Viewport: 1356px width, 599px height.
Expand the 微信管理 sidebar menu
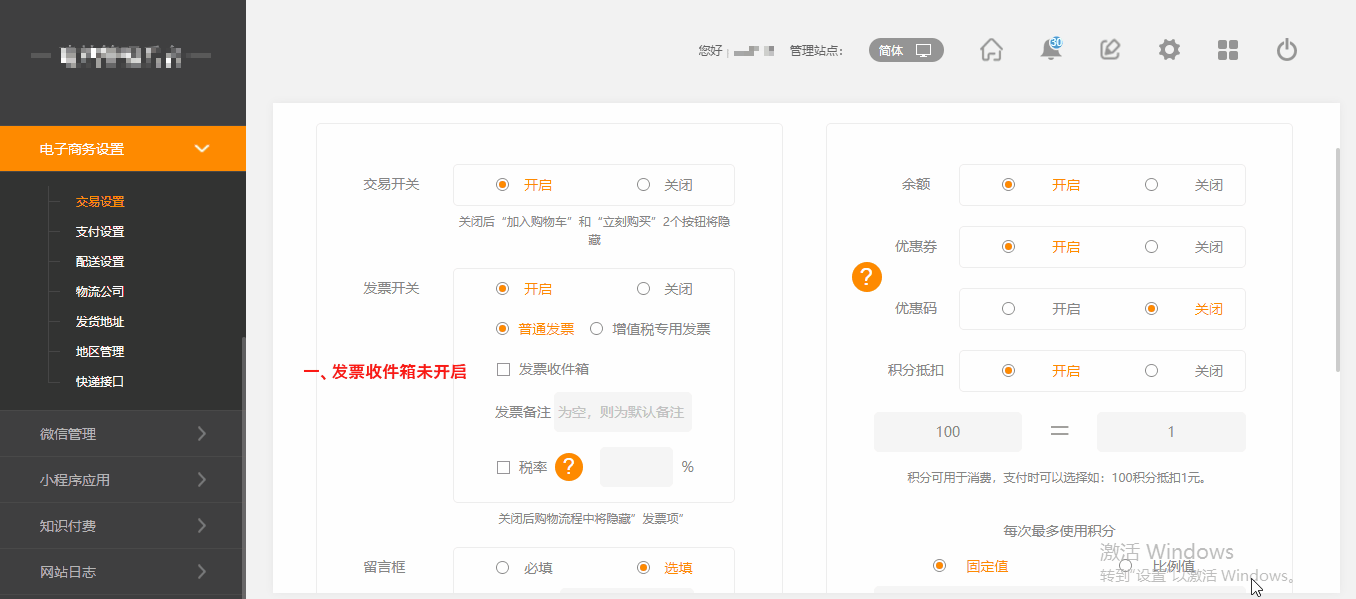tap(123, 434)
